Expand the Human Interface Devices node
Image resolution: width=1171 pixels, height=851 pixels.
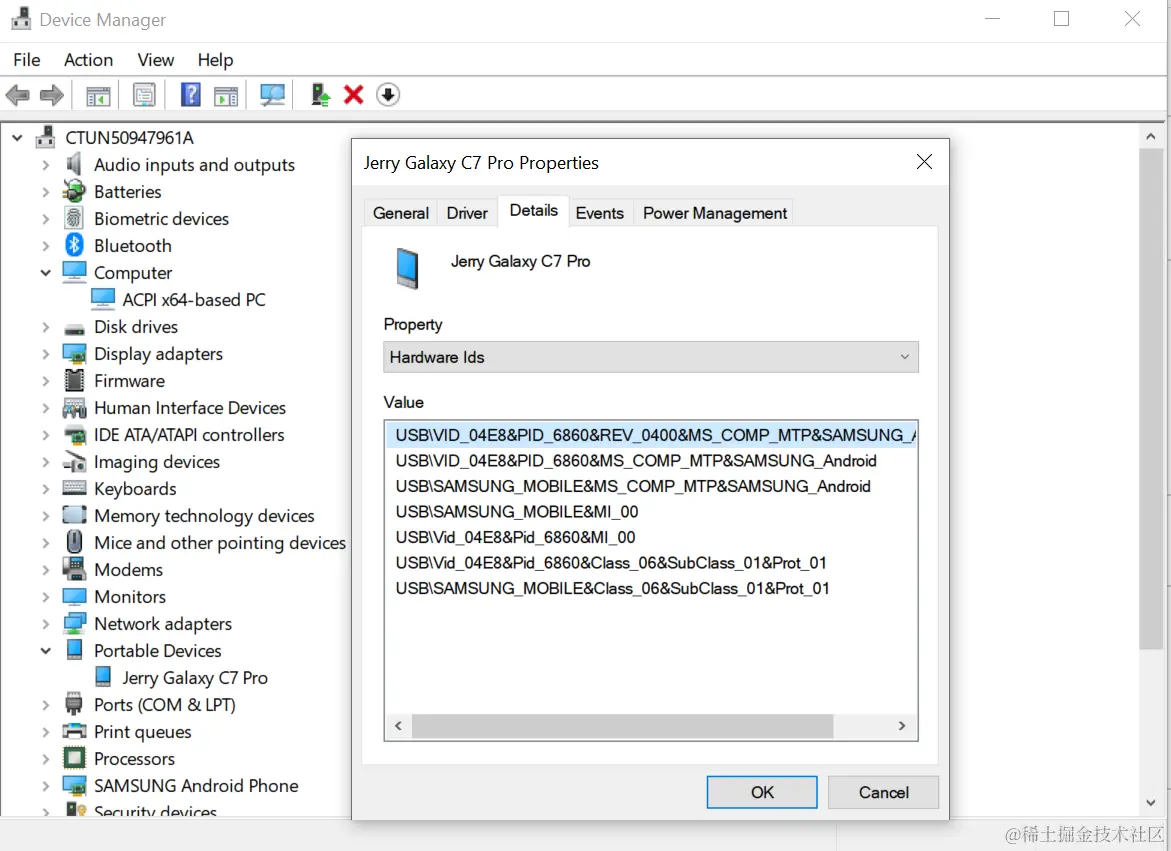coord(46,408)
